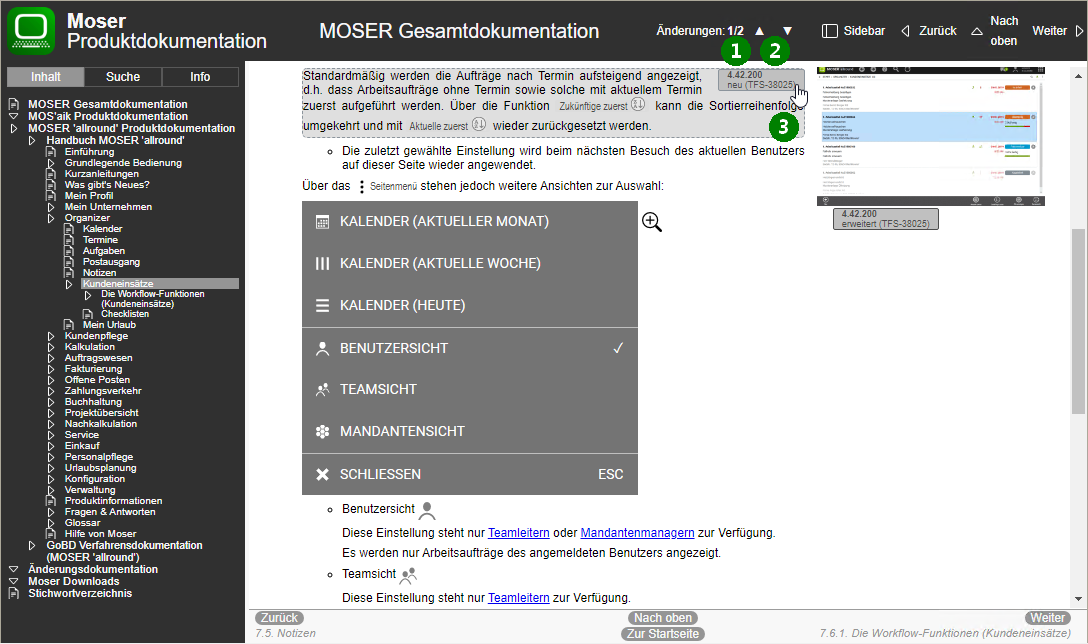The width and height of the screenshot is (1088, 644).
Task: Go to the next page via Weiter in the header
Action: click(x=1057, y=31)
